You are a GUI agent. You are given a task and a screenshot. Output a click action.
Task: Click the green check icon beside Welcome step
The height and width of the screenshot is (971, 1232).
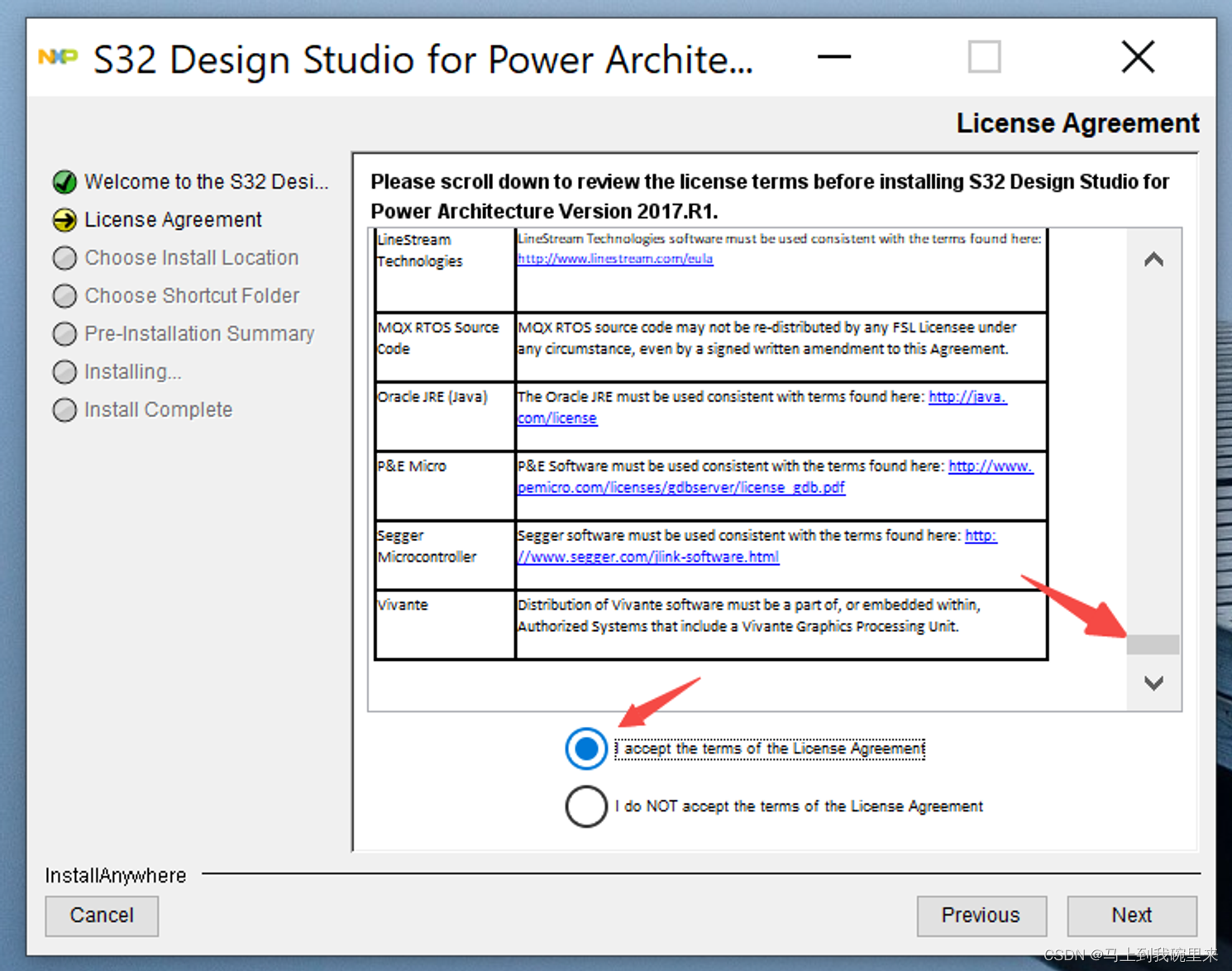[x=64, y=182]
